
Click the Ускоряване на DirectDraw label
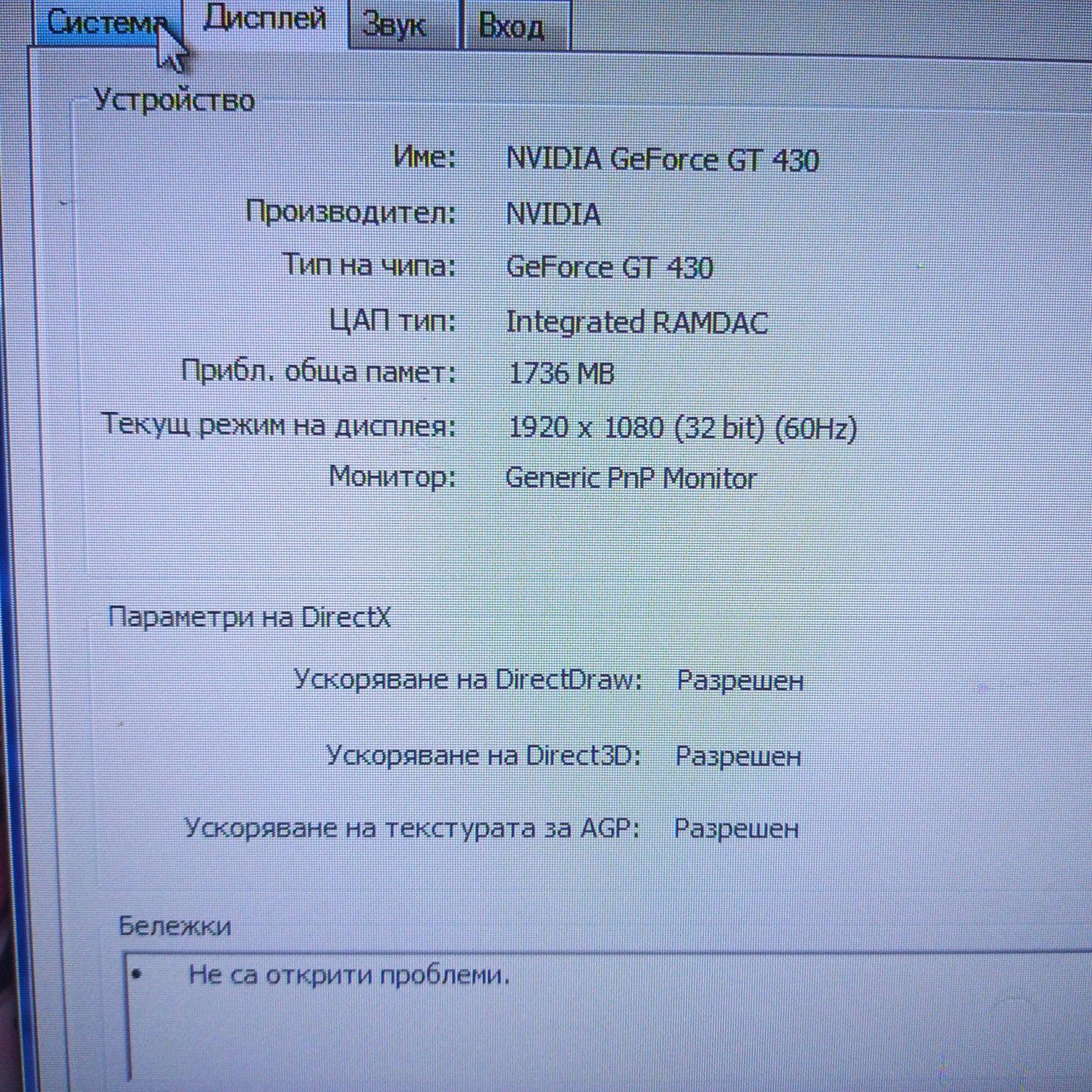click(468, 680)
